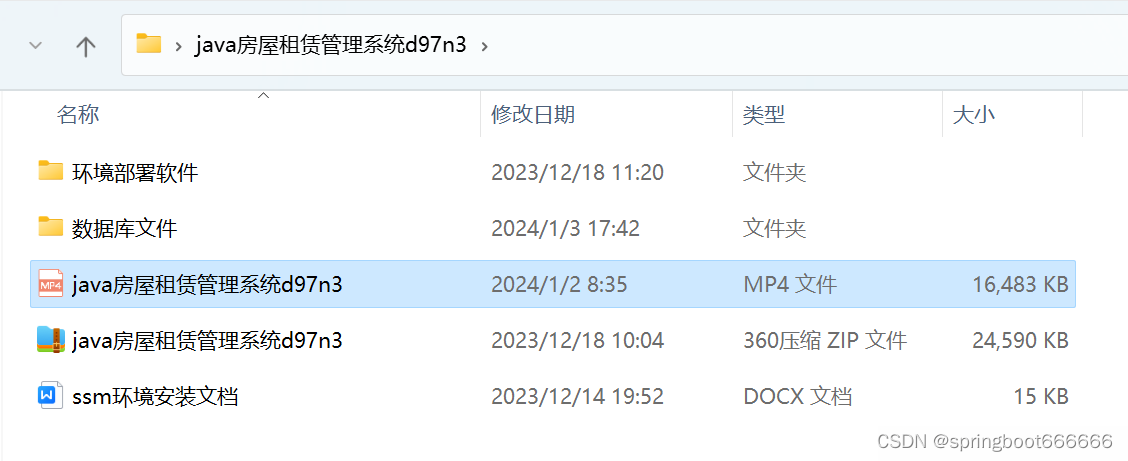Viewport: 1128px width, 461px height.
Task: Sort files by 名称 column
Action: click(266, 114)
